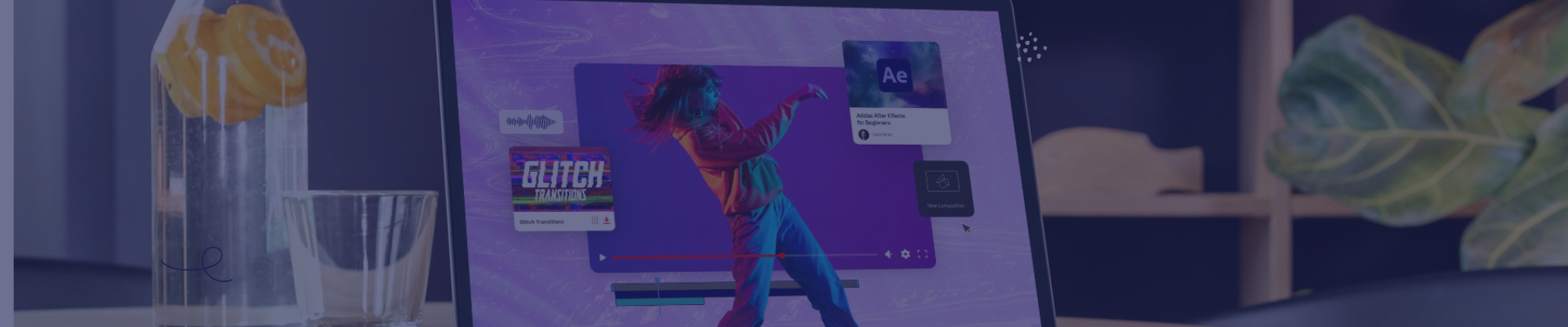Bookmark the Glitch Transitions asset
Image resolution: width=1568 pixels, height=327 pixels.
coord(595,221)
